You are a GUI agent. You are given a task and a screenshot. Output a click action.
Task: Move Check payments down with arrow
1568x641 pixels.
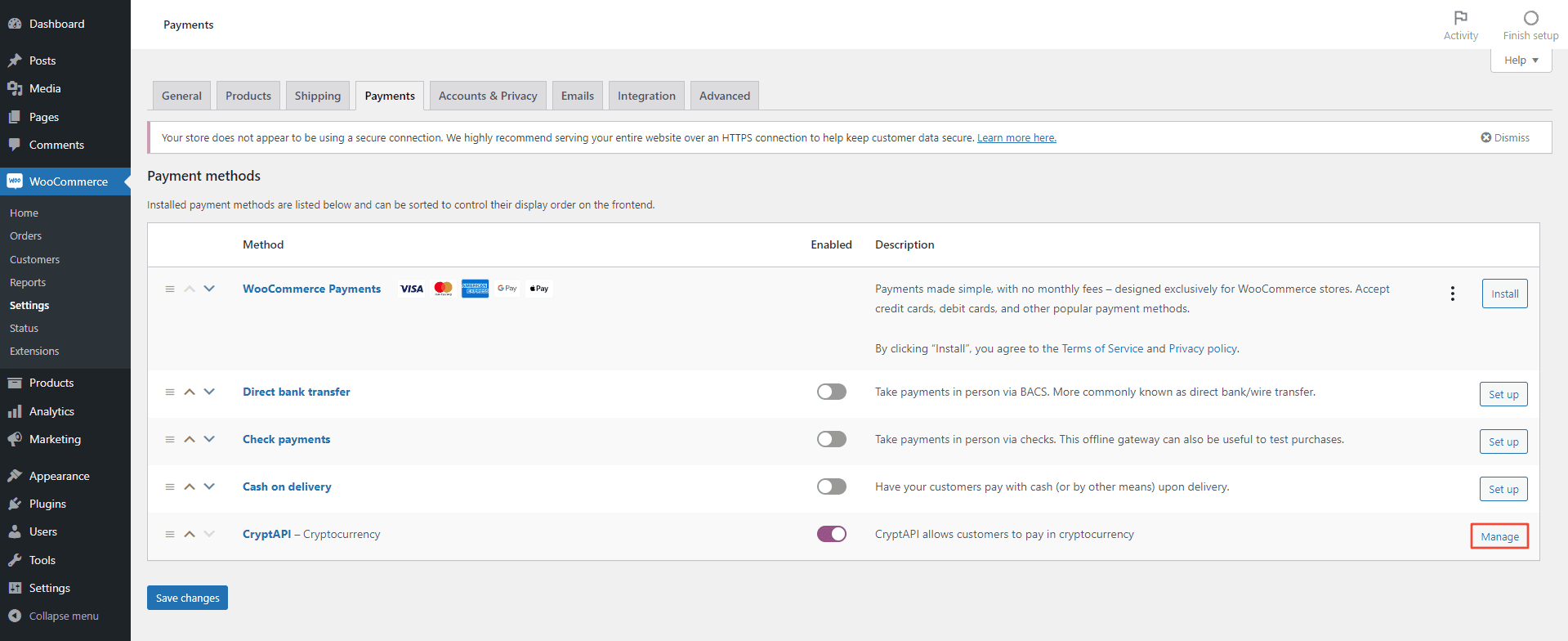[x=209, y=439]
